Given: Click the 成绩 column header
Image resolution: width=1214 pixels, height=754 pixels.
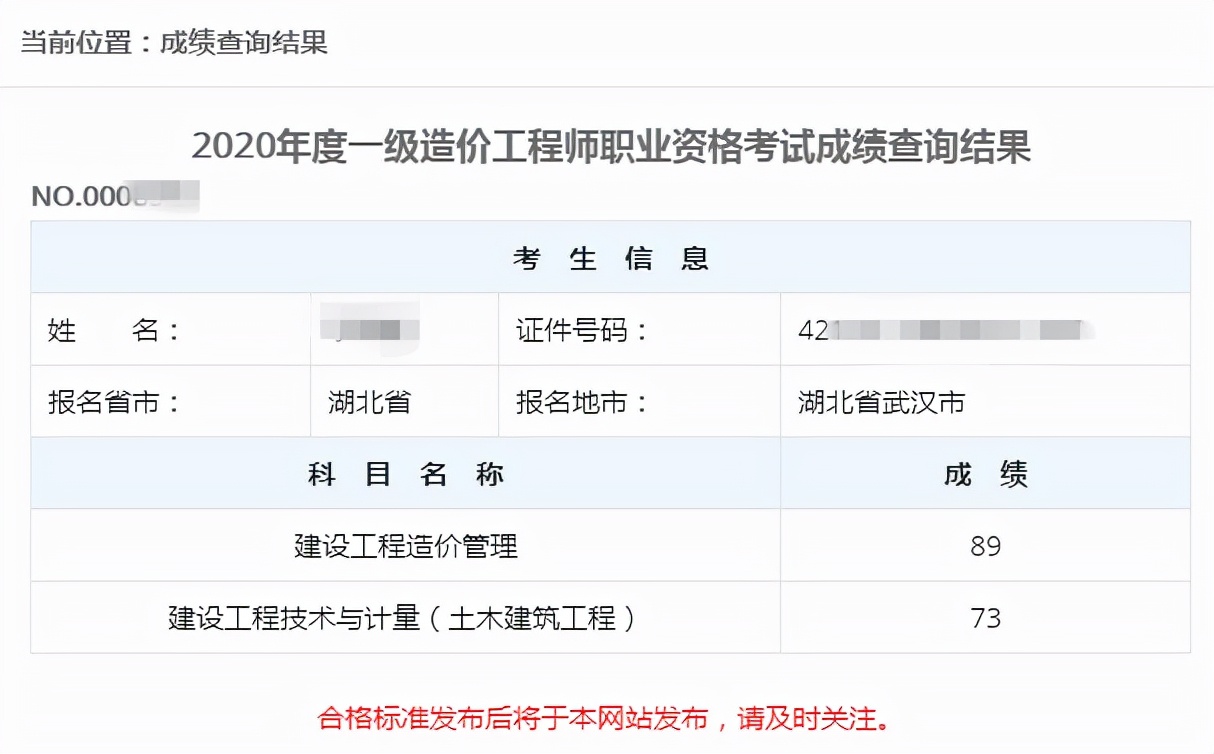Looking at the screenshot, I should coord(985,474).
